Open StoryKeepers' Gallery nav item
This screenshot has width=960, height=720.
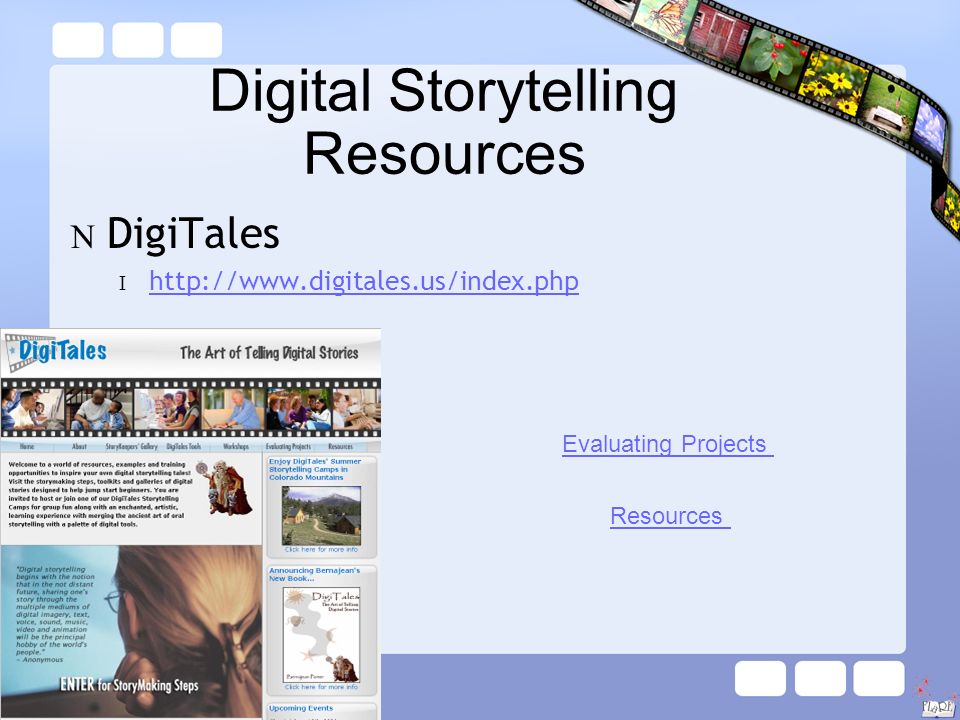[132, 446]
